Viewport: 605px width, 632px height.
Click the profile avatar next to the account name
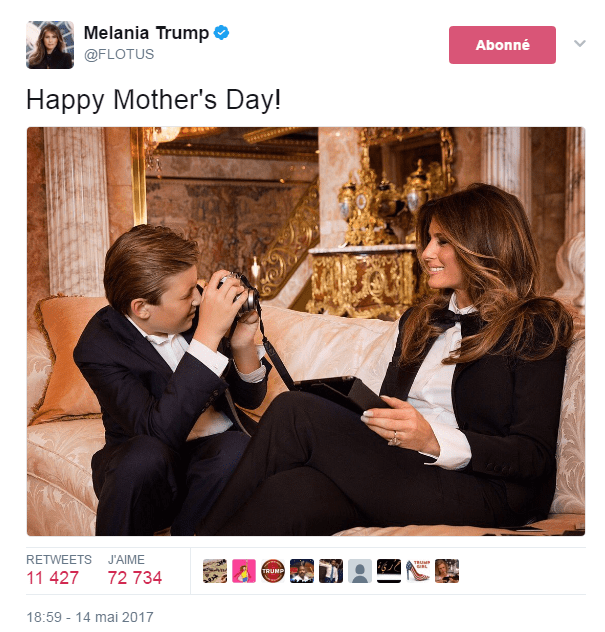pyautogui.click(x=50, y=44)
